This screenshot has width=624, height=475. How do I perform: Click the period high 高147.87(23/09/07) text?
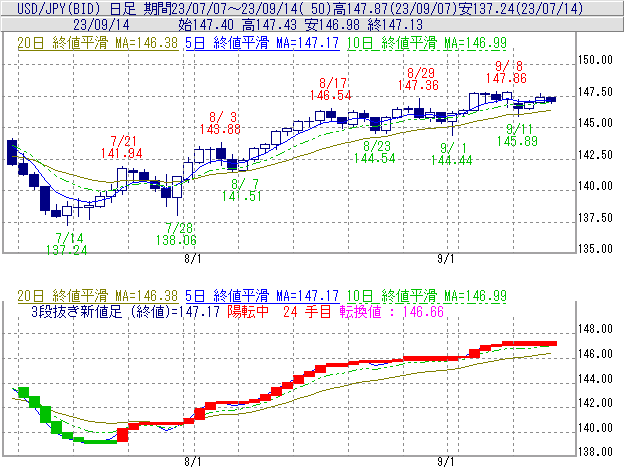point(394,8)
